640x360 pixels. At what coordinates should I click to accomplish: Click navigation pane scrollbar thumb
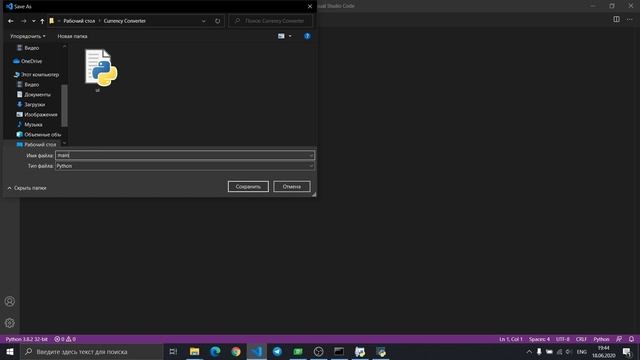coord(64,106)
